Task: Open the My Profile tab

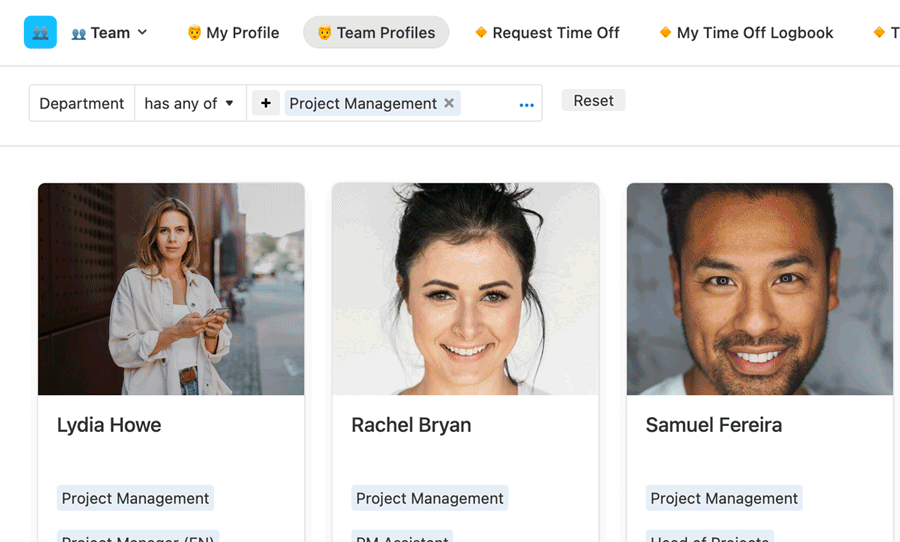Action: [233, 33]
